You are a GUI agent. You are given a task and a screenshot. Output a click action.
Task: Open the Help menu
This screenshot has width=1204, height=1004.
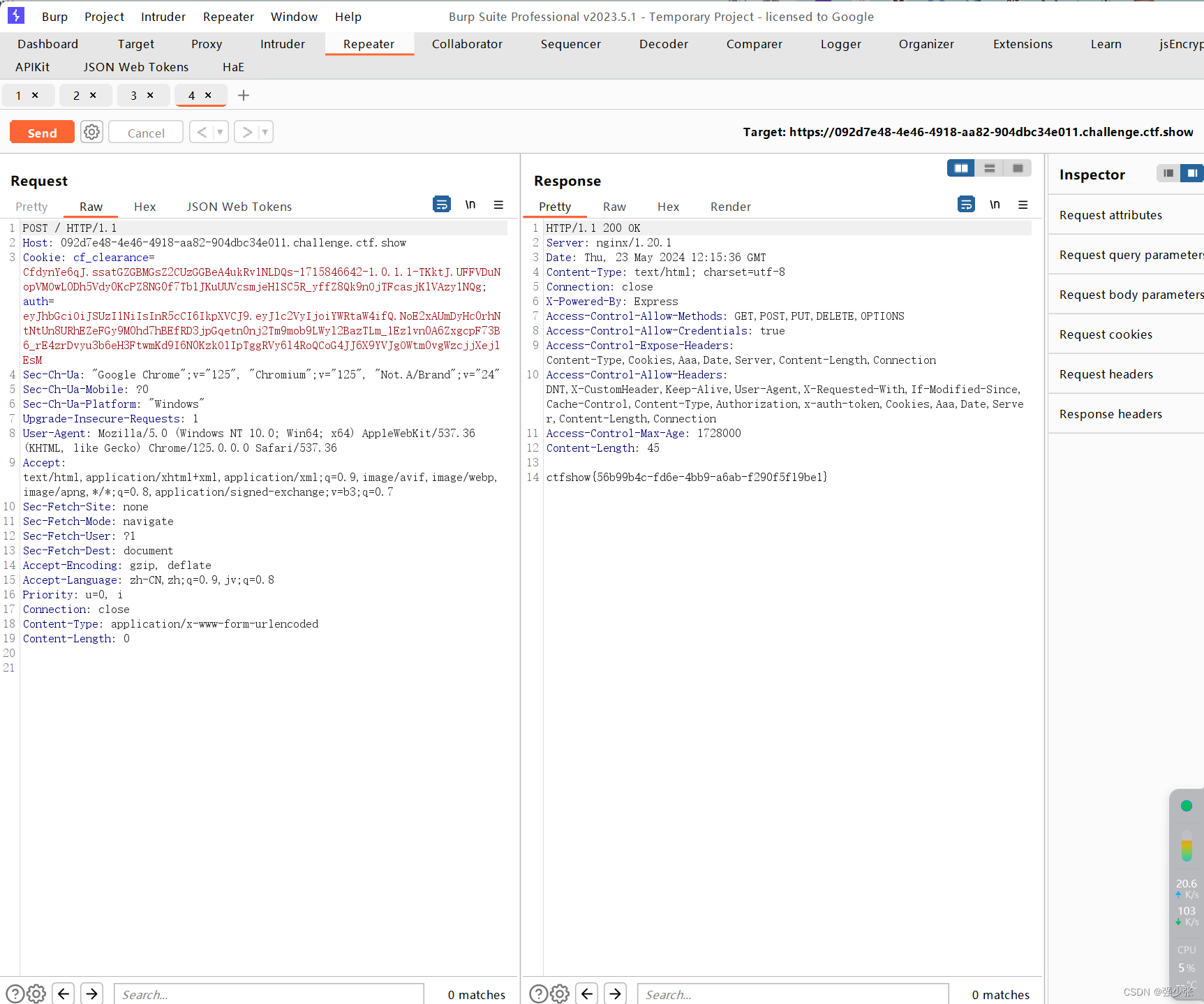click(348, 17)
